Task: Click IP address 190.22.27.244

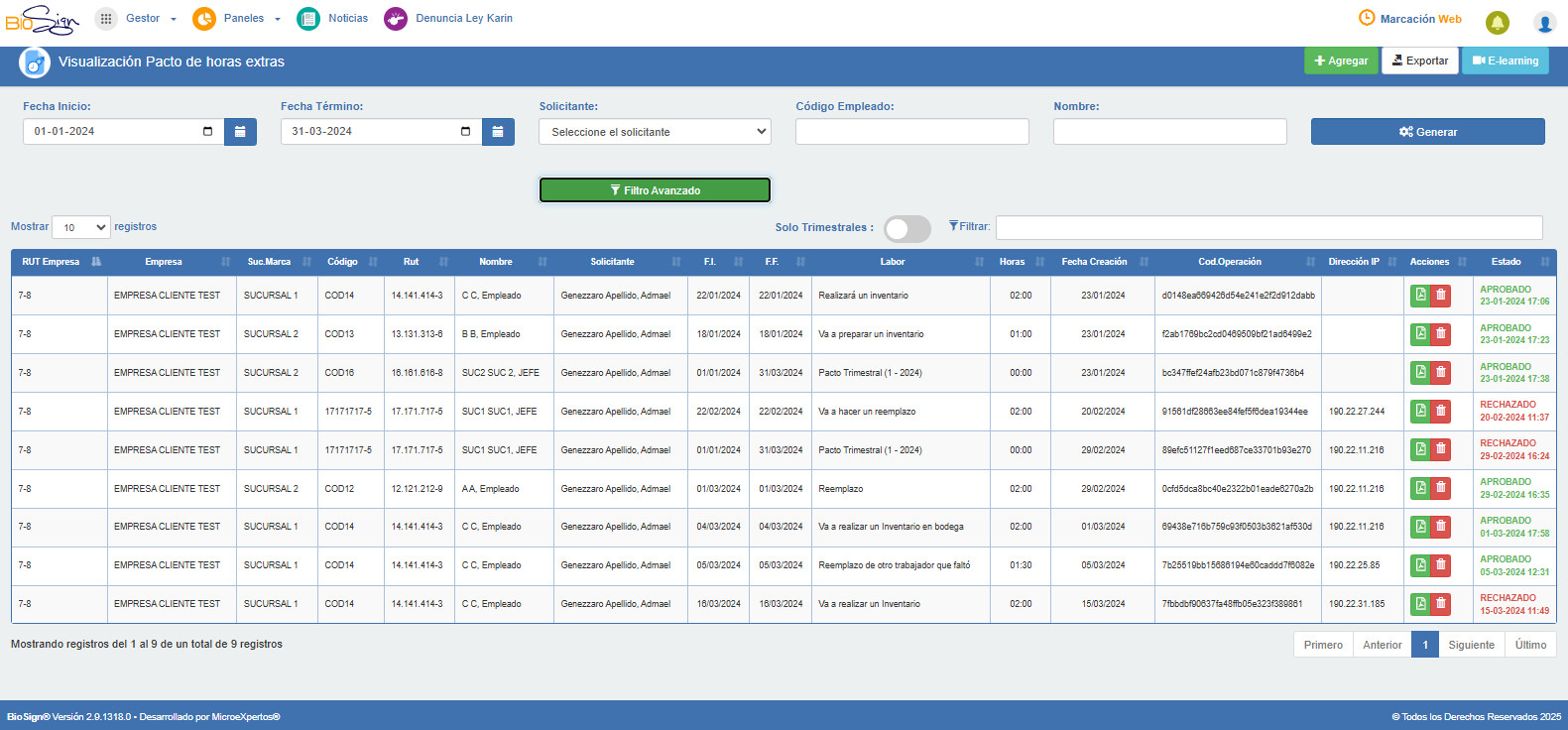Action: pos(1357,412)
